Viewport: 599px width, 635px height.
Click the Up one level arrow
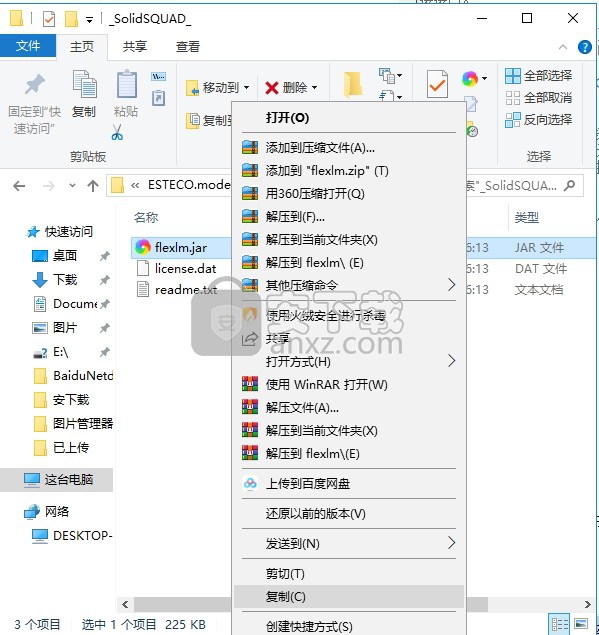pos(93,186)
